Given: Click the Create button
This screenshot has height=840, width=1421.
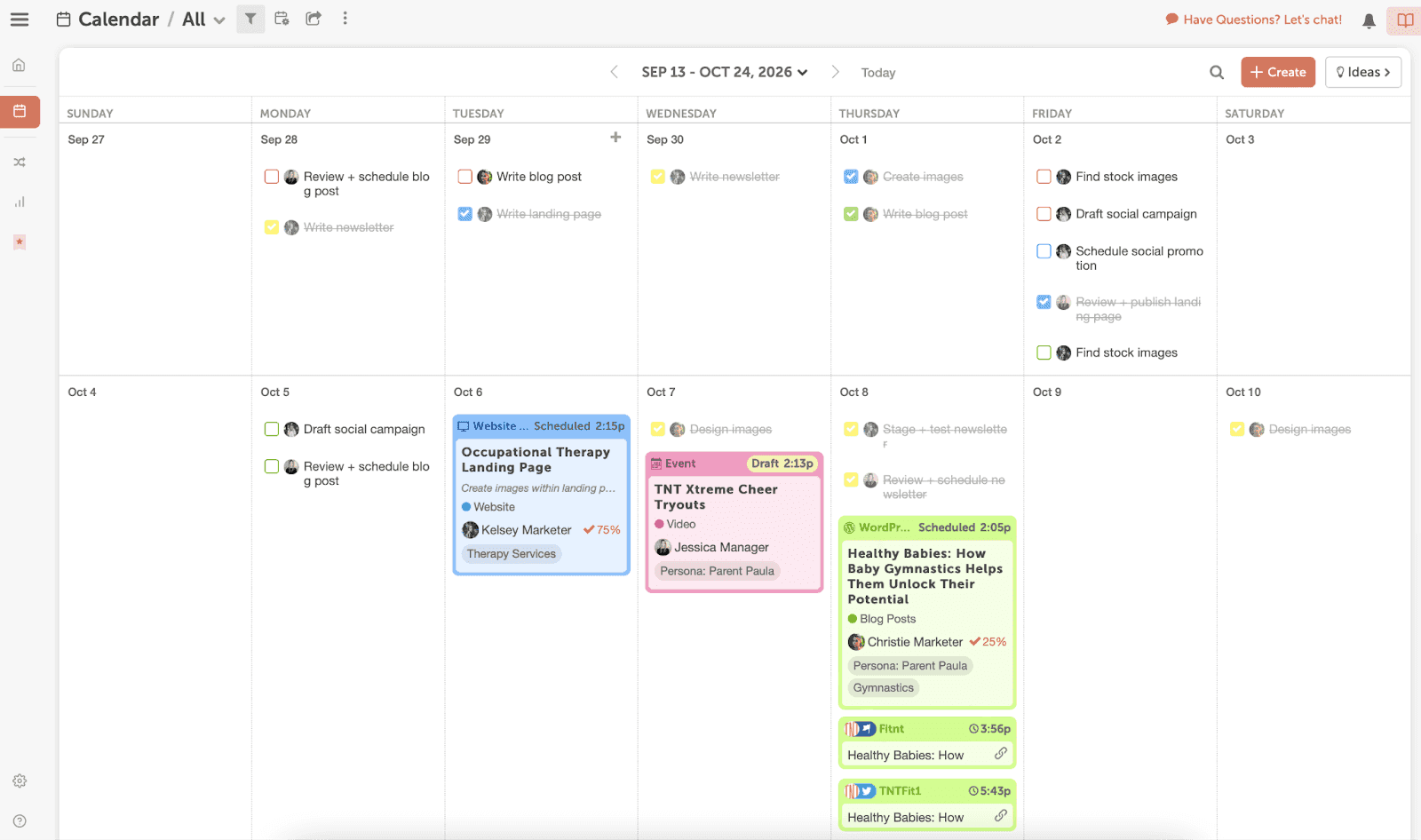Looking at the screenshot, I should [x=1277, y=73].
